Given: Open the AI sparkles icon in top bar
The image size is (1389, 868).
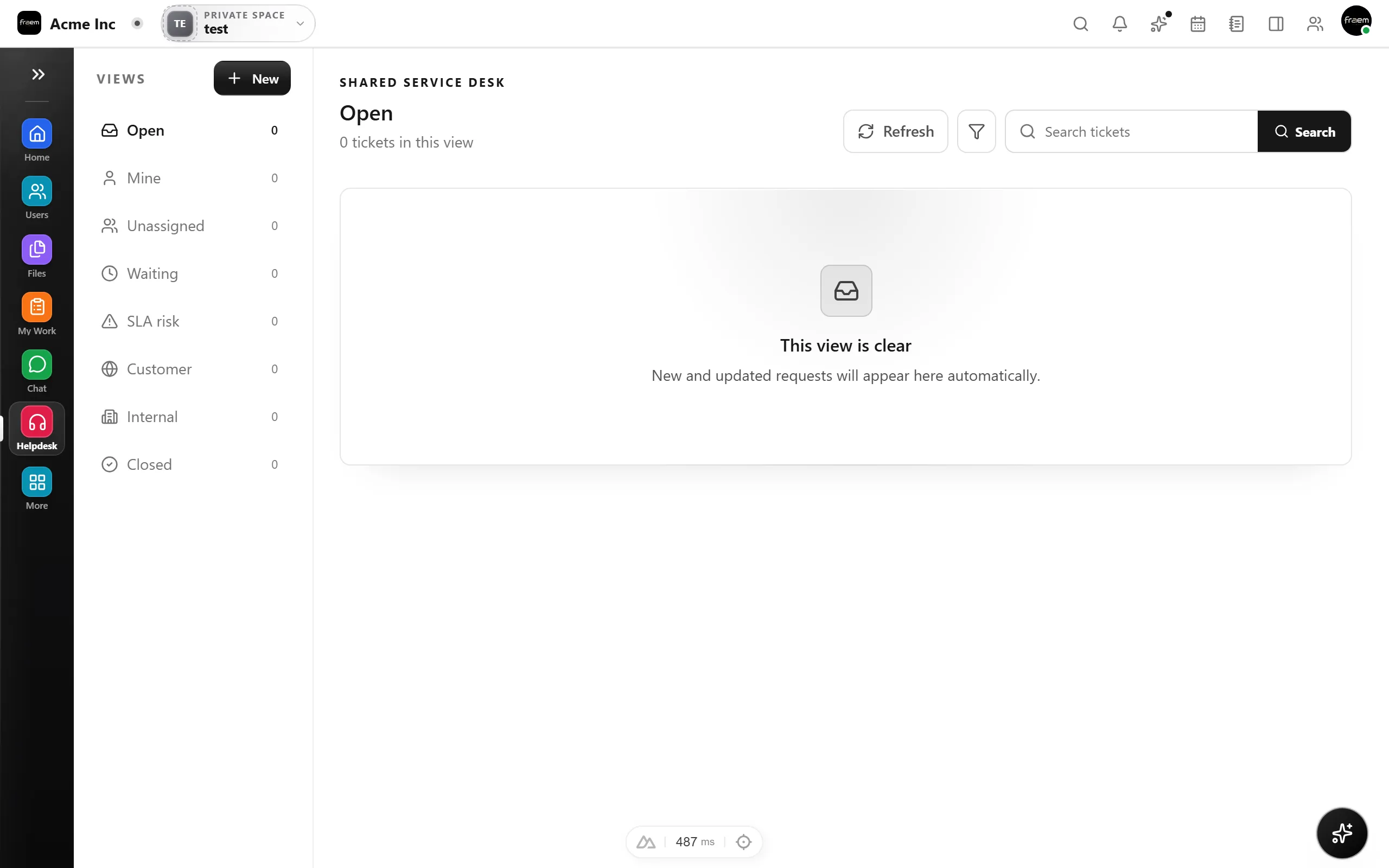Looking at the screenshot, I should coord(1159,23).
